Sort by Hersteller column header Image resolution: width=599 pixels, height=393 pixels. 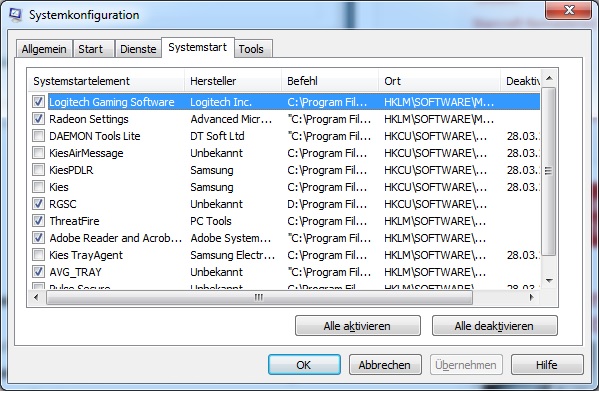tap(233, 81)
